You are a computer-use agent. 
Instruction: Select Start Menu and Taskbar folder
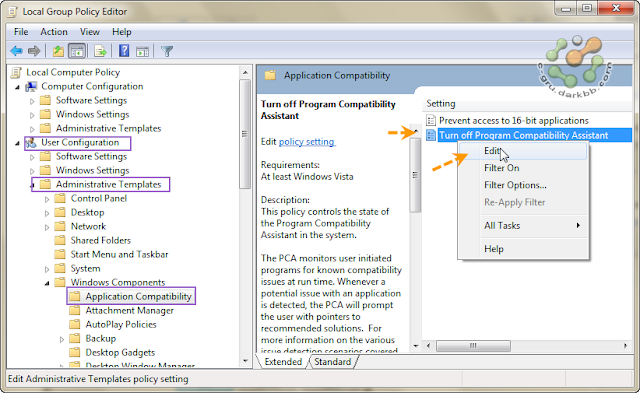119,254
